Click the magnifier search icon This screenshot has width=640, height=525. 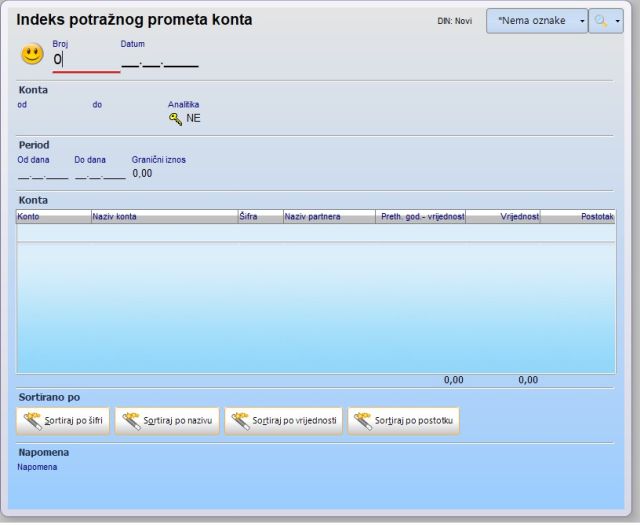coord(601,21)
